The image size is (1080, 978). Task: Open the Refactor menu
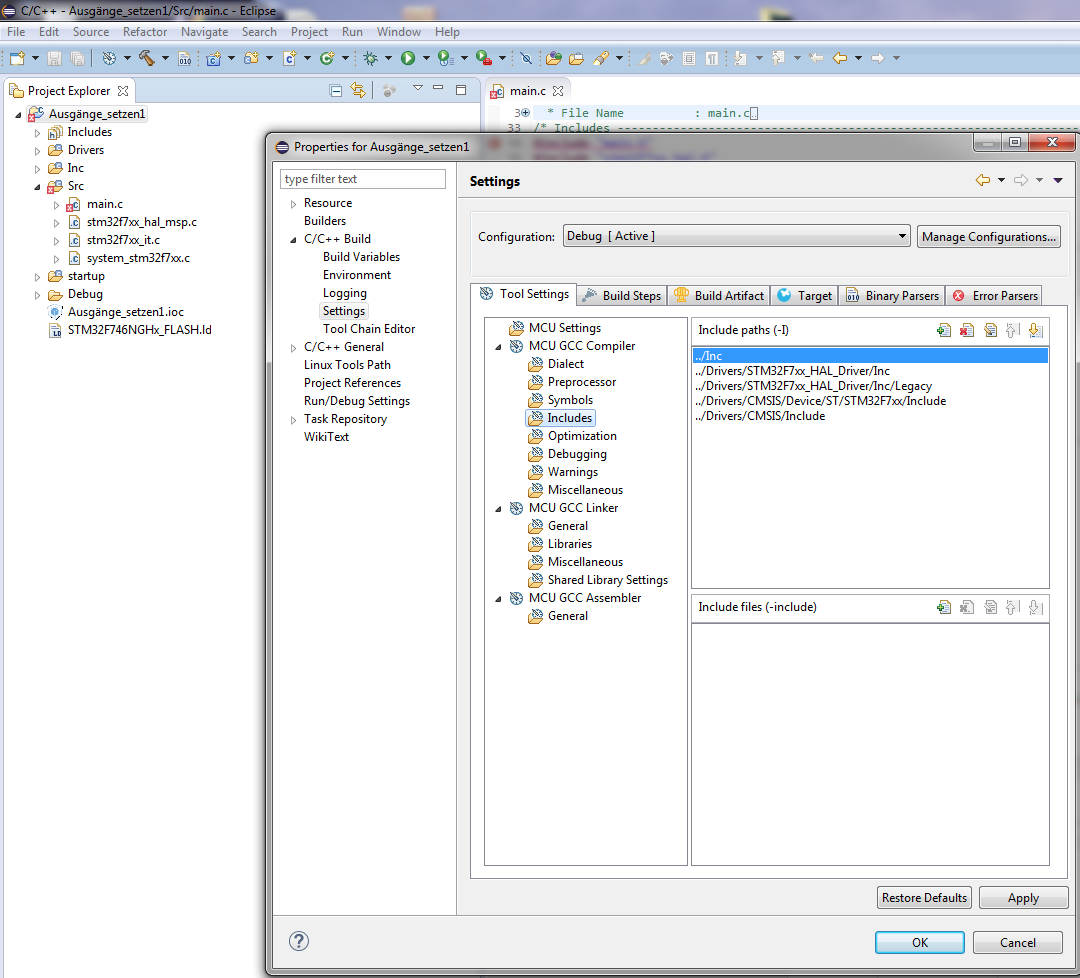(x=145, y=32)
